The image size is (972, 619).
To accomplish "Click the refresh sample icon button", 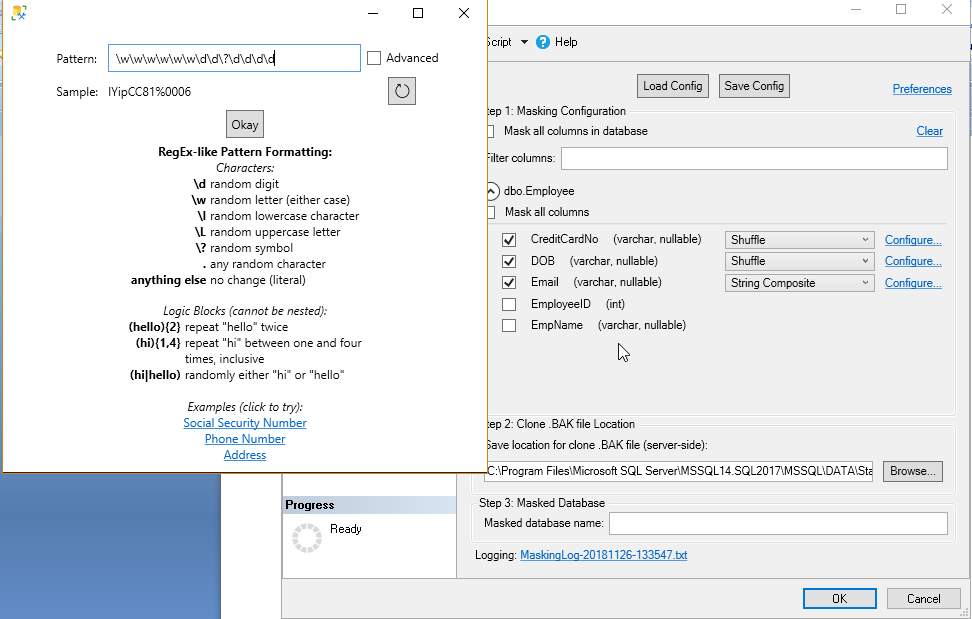I will point(402,91).
